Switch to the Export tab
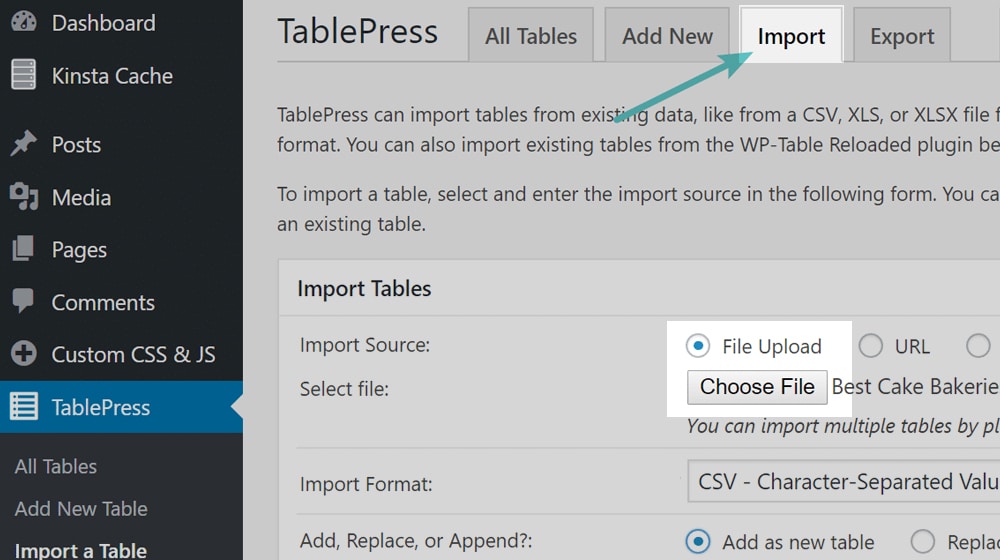 pos(902,35)
